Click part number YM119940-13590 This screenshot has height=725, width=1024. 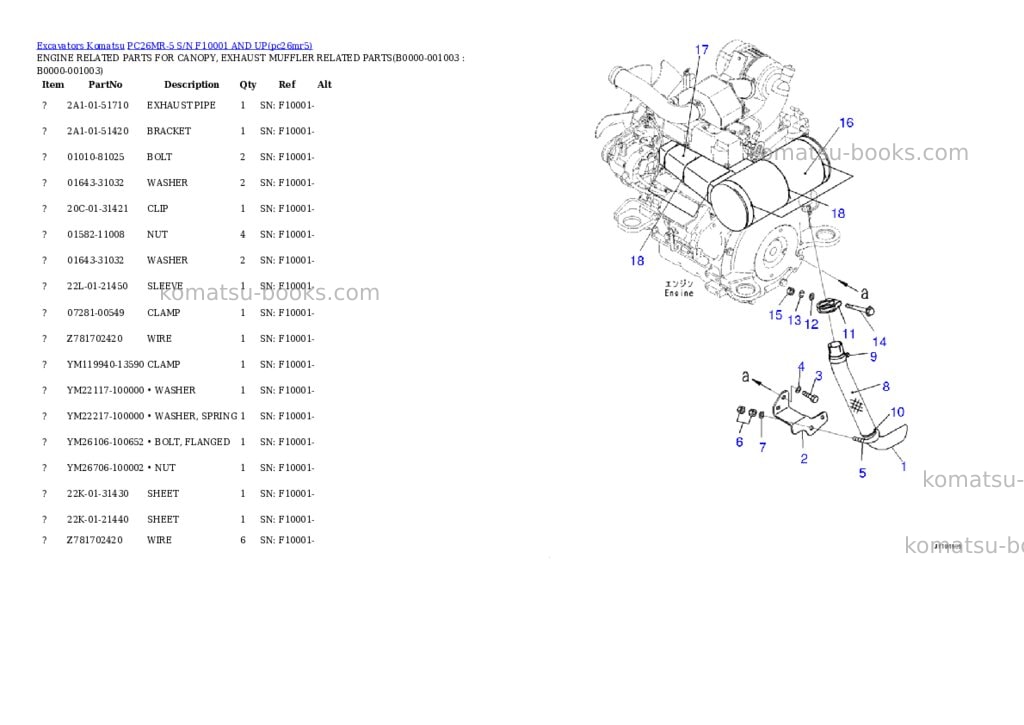click(x=105, y=364)
